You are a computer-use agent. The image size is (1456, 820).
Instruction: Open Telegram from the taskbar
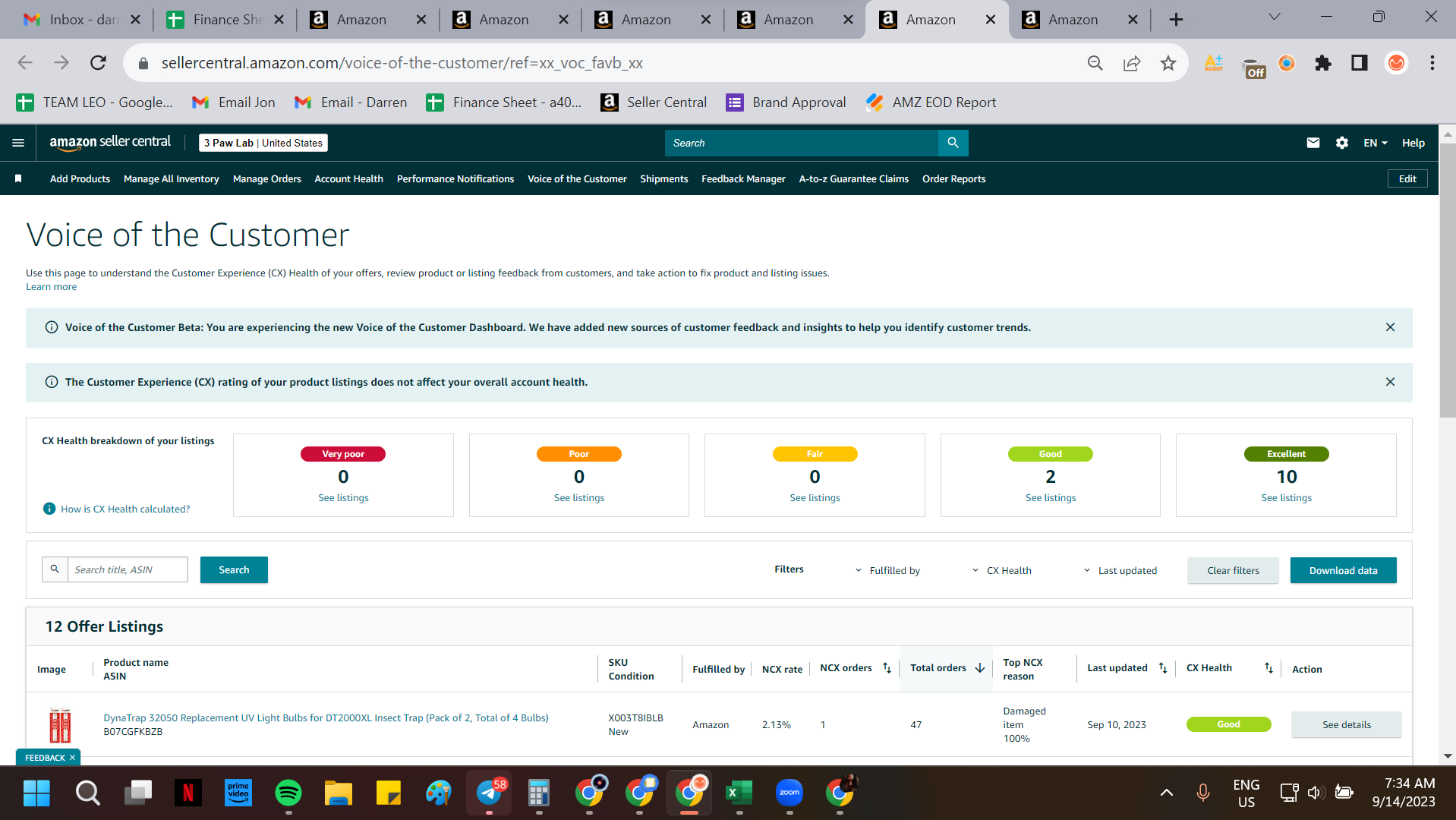click(x=489, y=793)
